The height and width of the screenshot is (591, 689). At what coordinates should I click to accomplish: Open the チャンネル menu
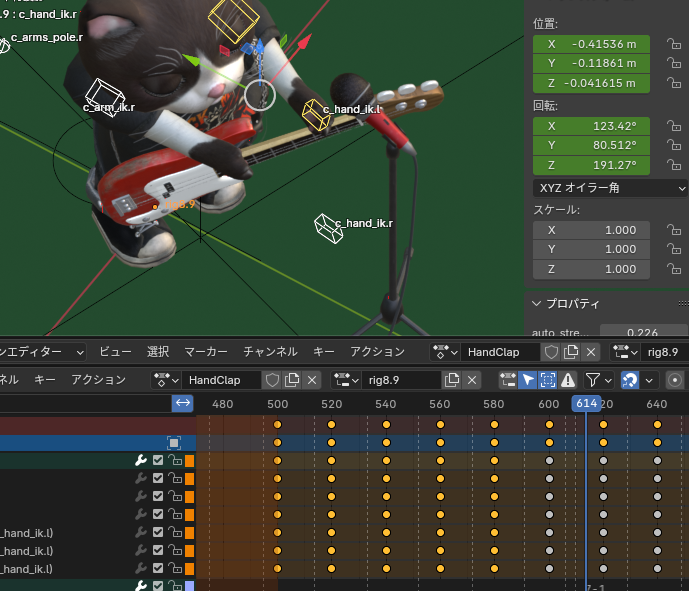[x=270, y=352]
